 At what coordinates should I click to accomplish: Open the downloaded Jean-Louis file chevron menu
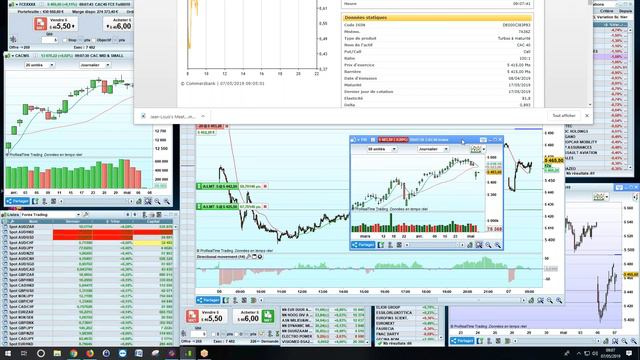point(203,116)
